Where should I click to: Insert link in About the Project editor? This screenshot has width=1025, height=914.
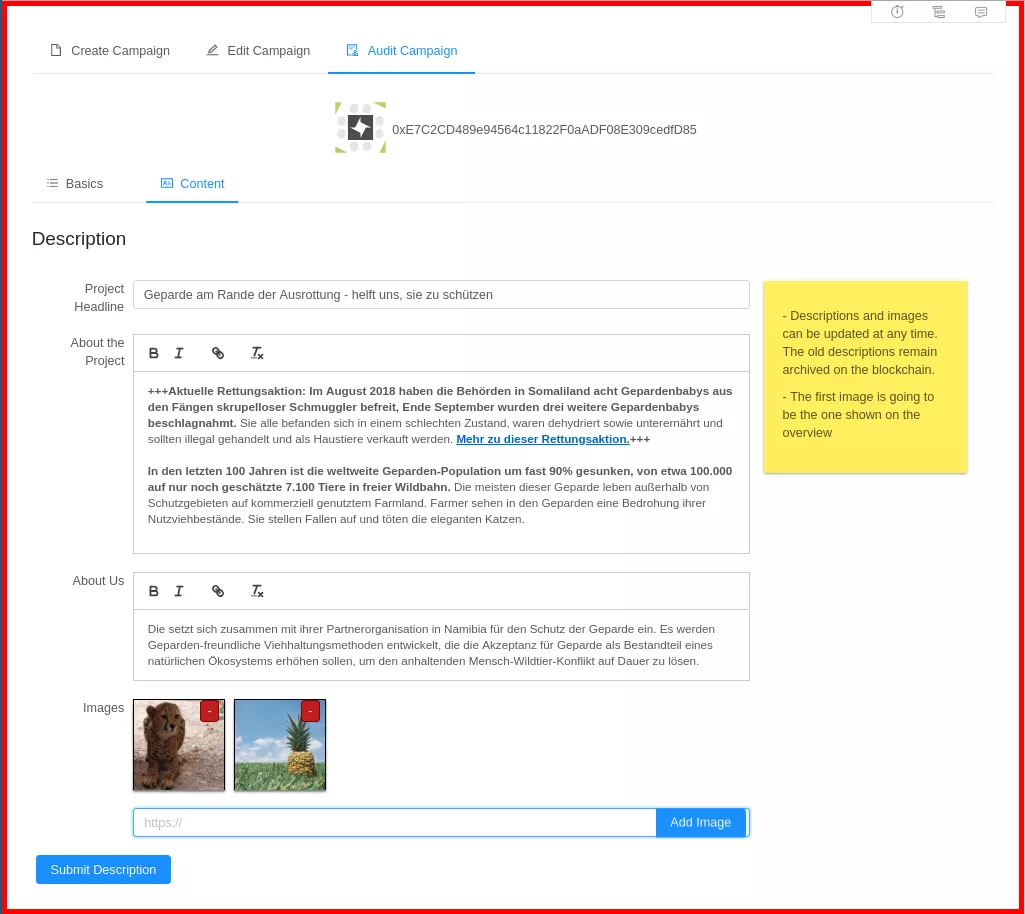[218, 353]
